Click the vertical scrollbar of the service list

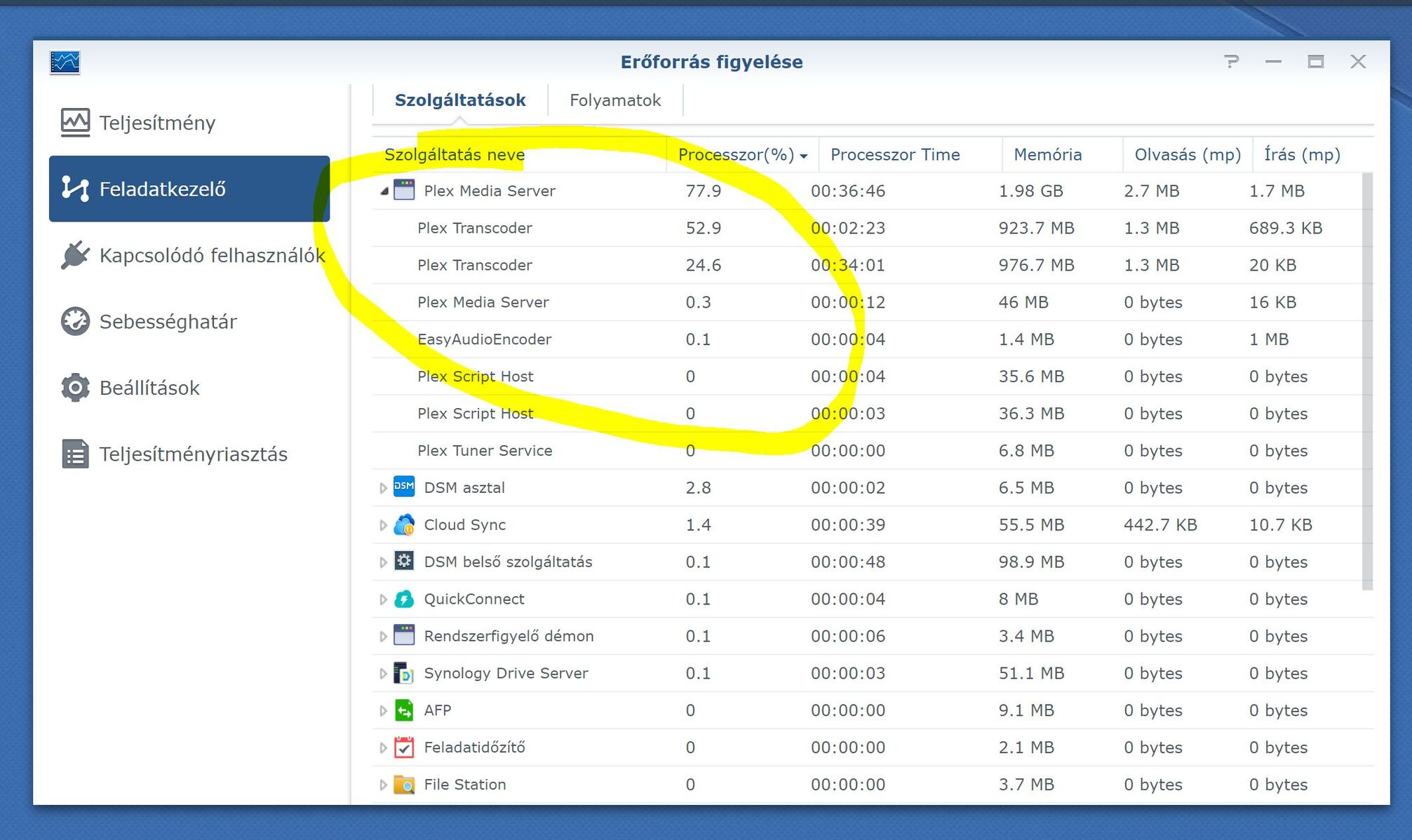1367,381
